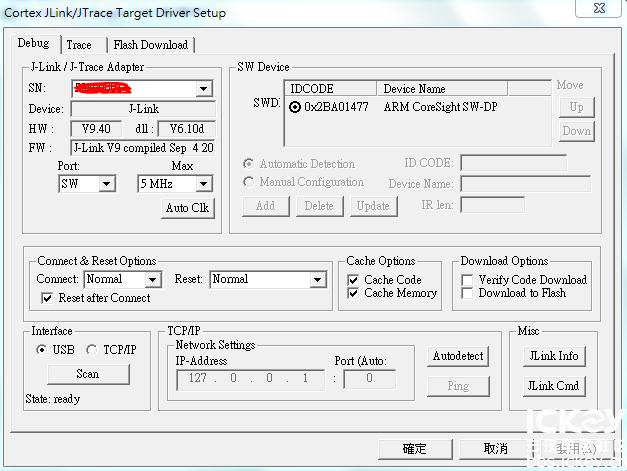Viewport: 627px width, 471px height.
Task: Expand the Connect Normal dropdown
Action: 152,280
